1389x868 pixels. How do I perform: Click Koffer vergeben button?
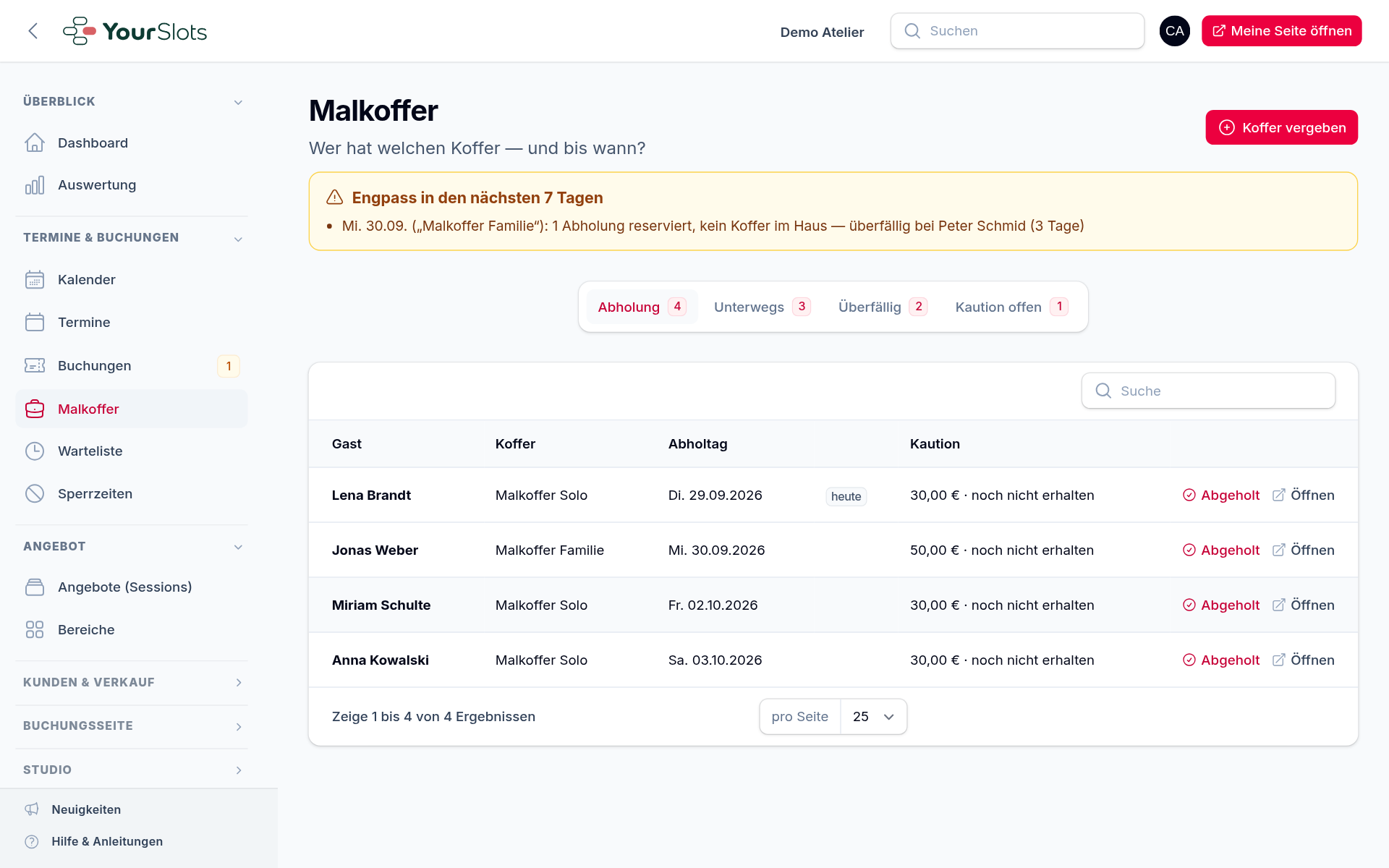[1281, 127]
